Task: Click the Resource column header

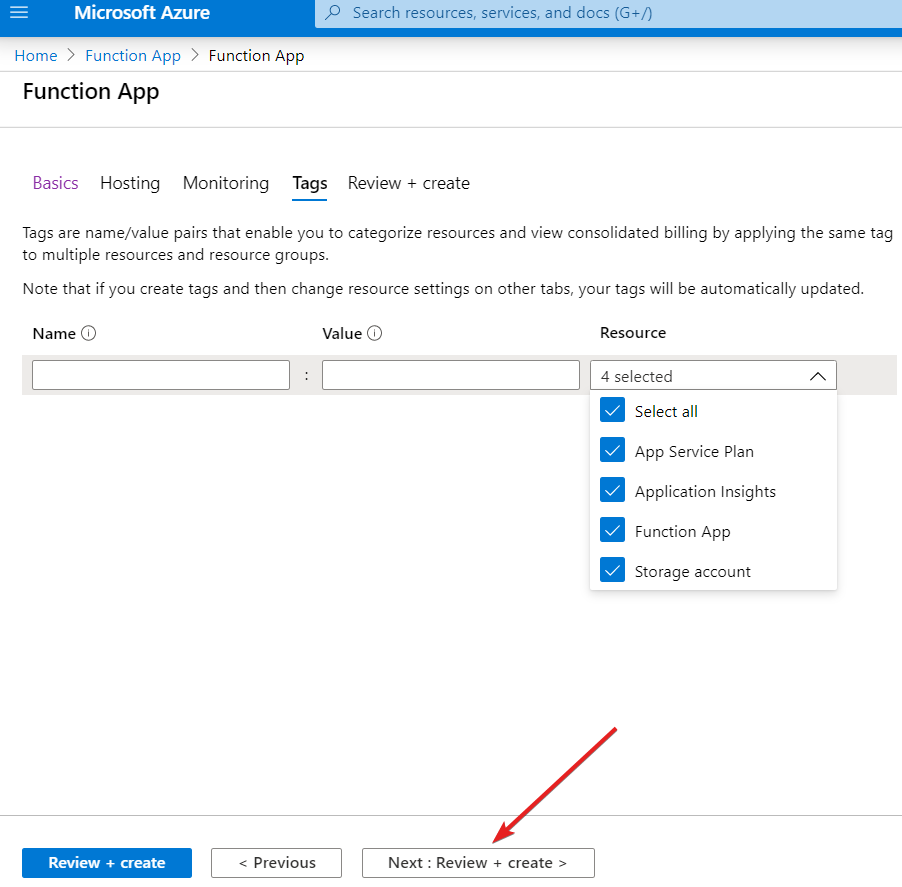Action: [x=633, y=332]
